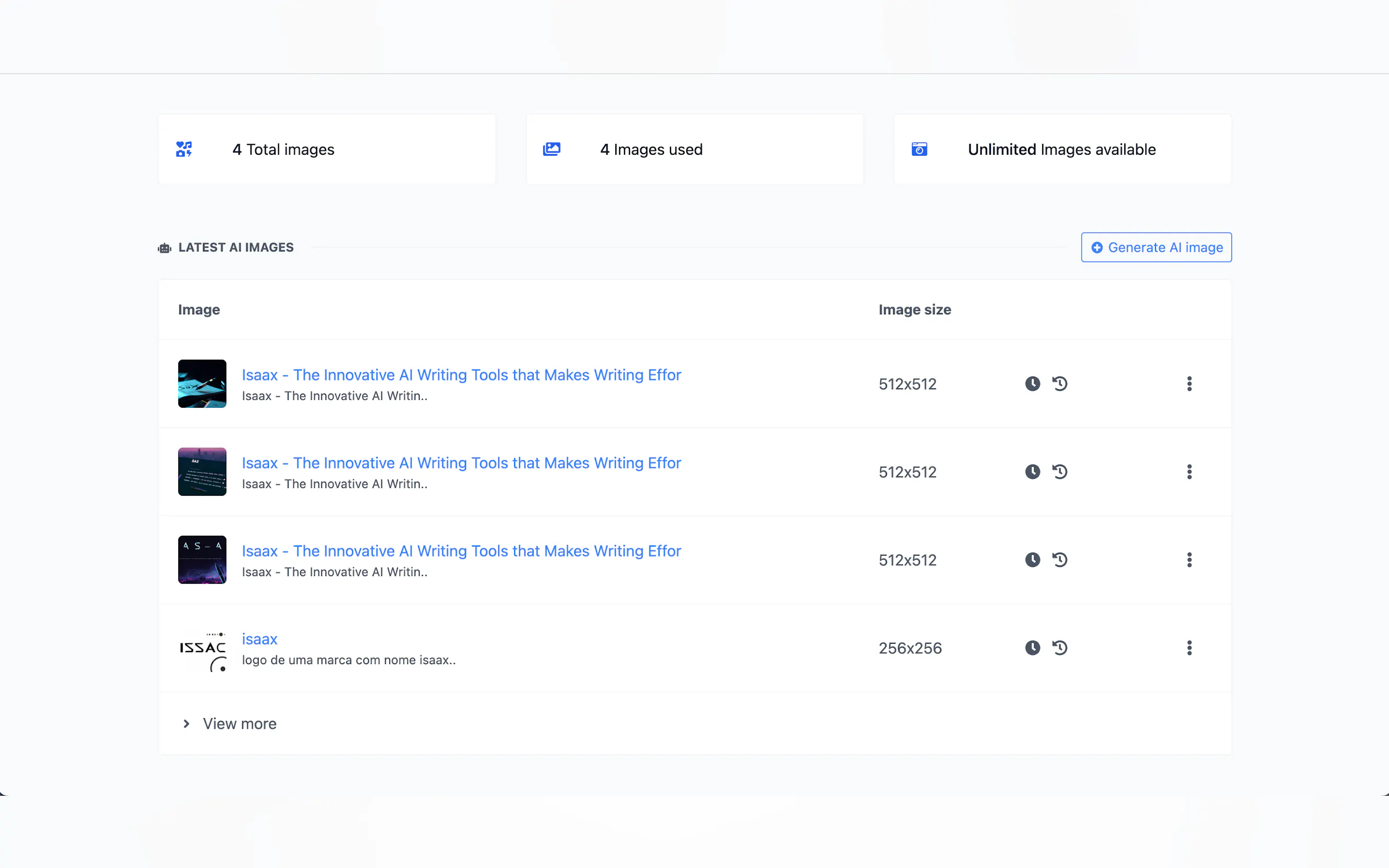
Task: Click history icon in first image row
Action: point(1059,384)
